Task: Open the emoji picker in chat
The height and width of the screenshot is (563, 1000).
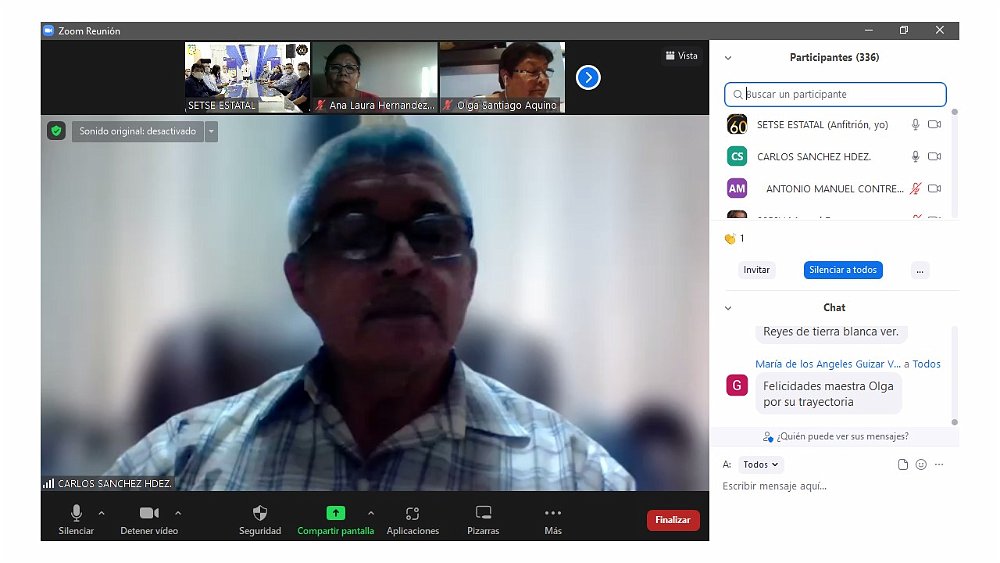Action: coord(921,465)
